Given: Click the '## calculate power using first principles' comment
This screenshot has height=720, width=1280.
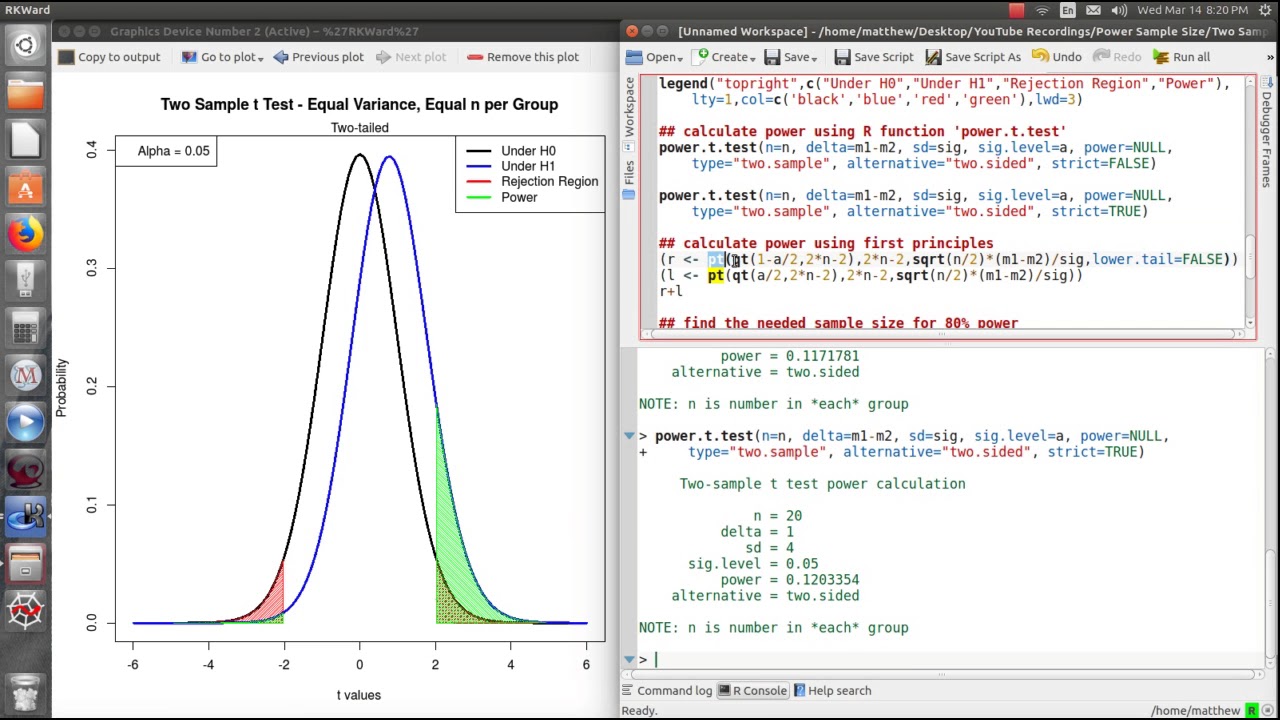Looking at the screenshot, I should click(x=826, y=243).
